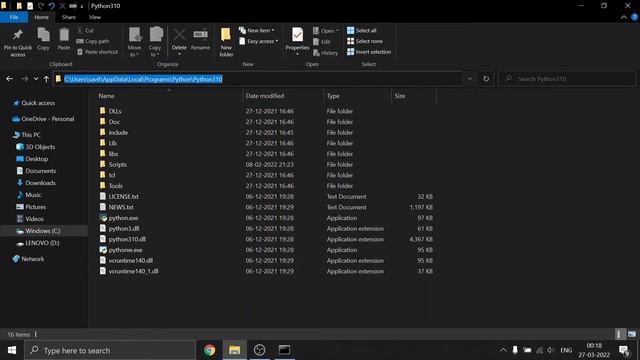Click Select all
The width and height of the screenshot is (640, 360).
[362, 31]
